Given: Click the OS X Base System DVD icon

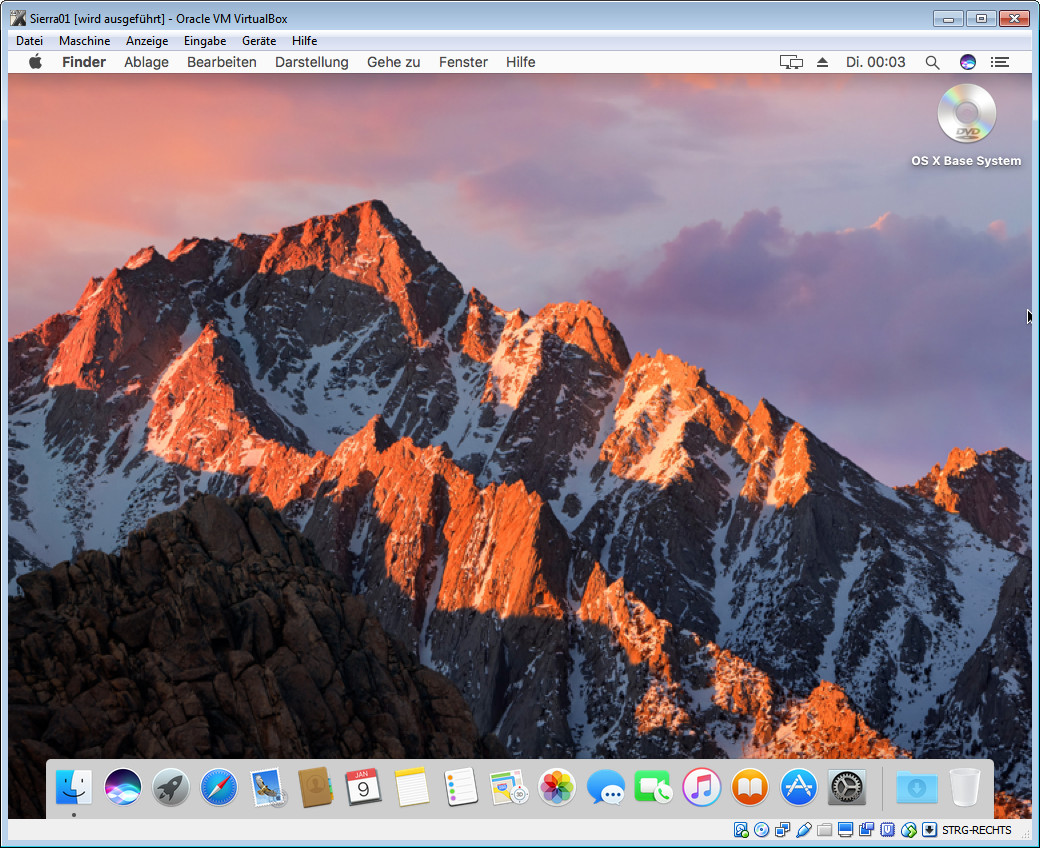Looking at the screenshot, I should (966, 114).
